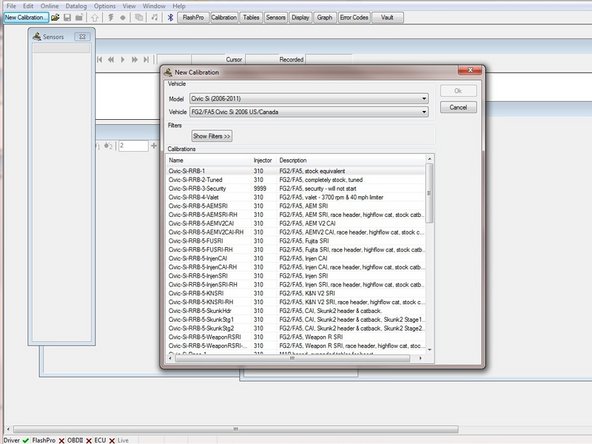The height and width of the screenshot is (444, 592).
Task: Select calibration Civic-Si-RRB-5-AEMV2CAI
Action: 296,224
